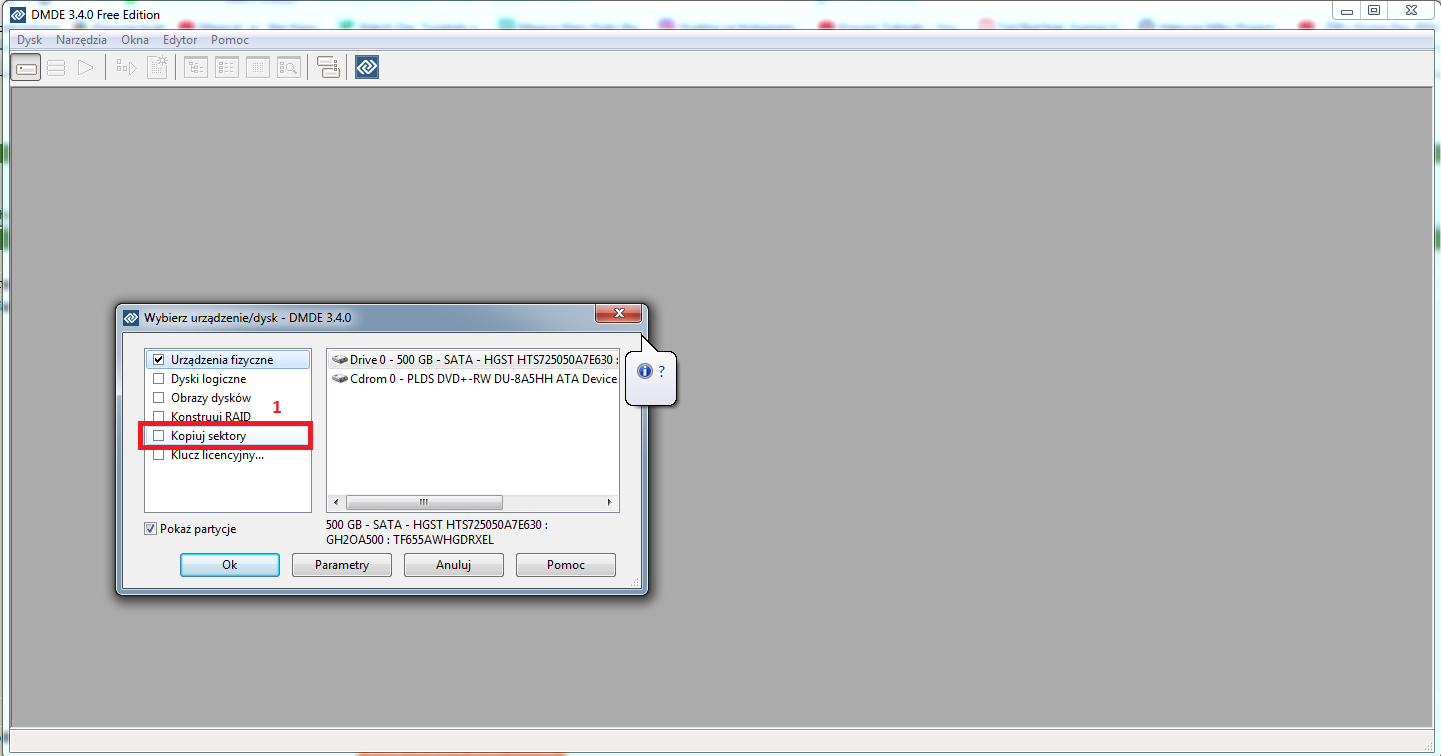Viewport: 1441px width, 756px height.
Task: Close the DMDE main window
Action: (x=1411, y=10)
